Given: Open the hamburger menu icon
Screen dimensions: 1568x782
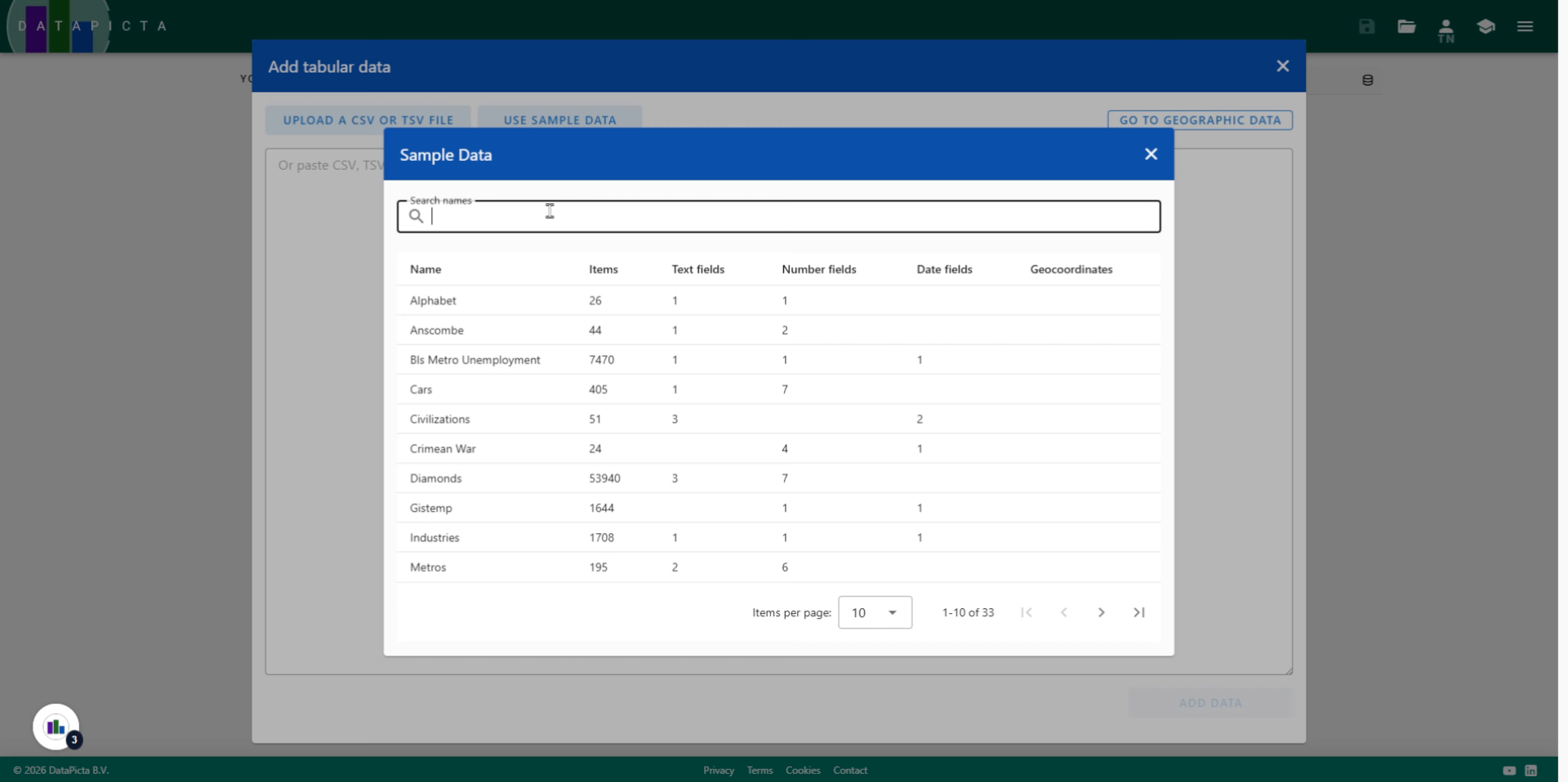Looking at the screenshot, I should pyautogui.click(x=1525, y=26).
